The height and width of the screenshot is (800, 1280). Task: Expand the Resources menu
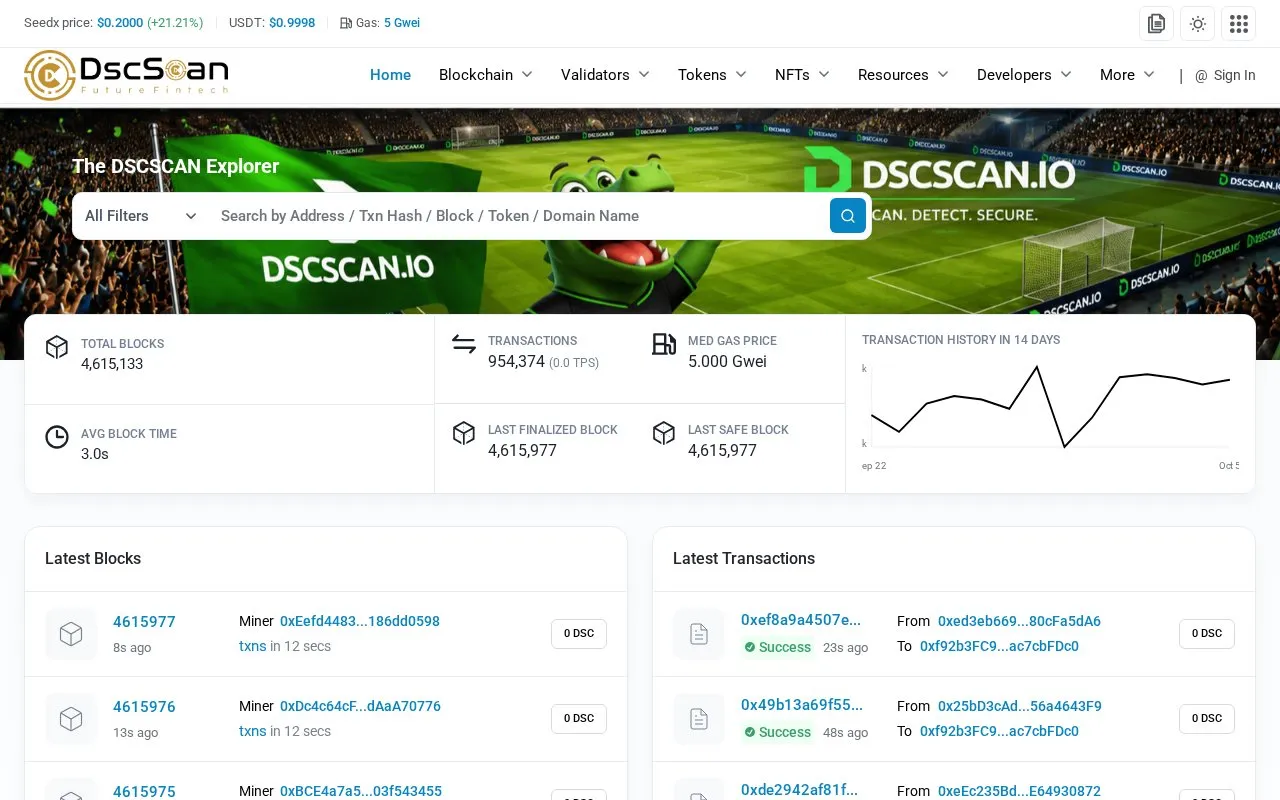[903, 75]
